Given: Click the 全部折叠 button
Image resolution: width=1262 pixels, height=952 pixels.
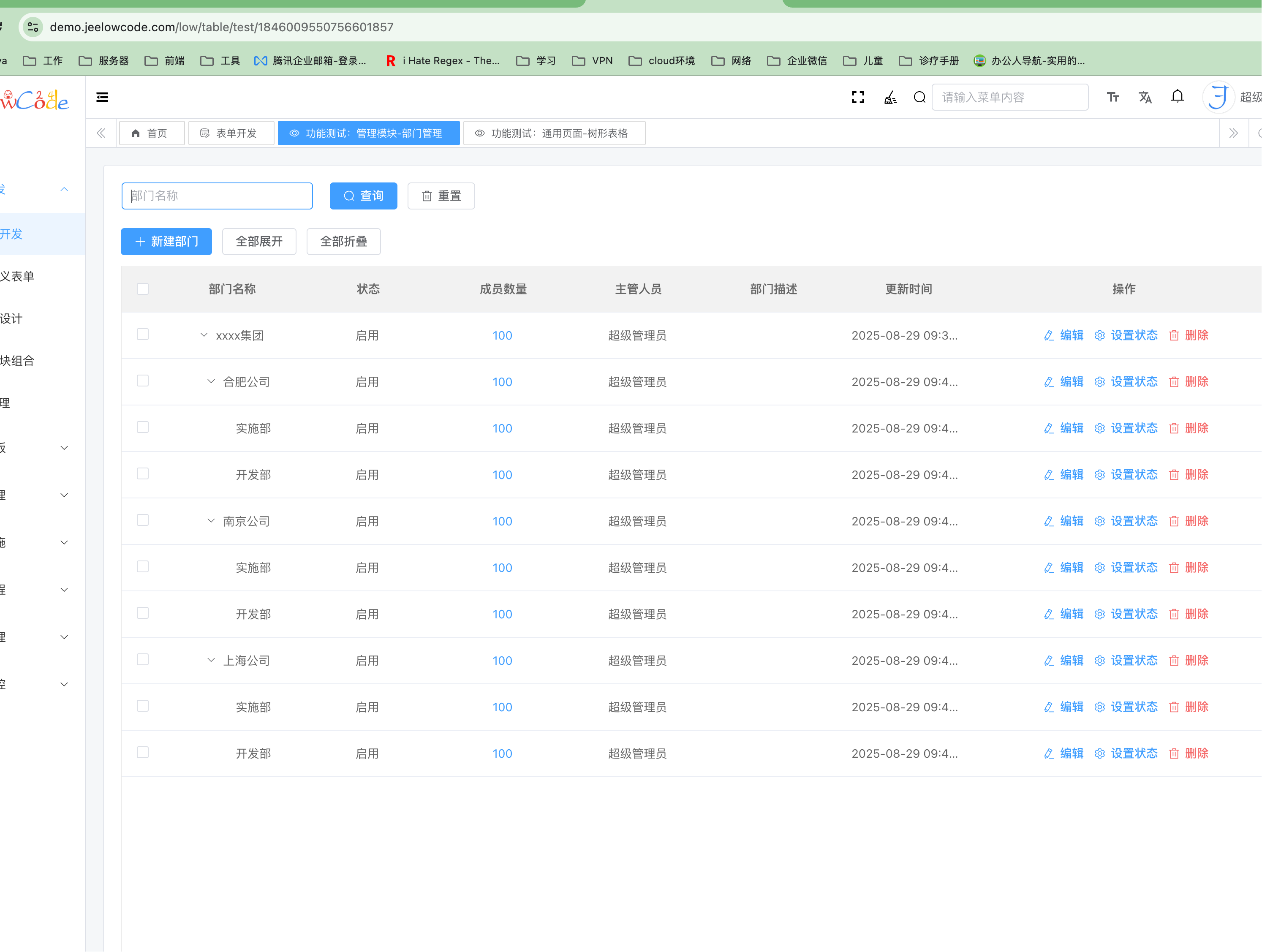Looking at the screenshot, I should coord(343,242).
